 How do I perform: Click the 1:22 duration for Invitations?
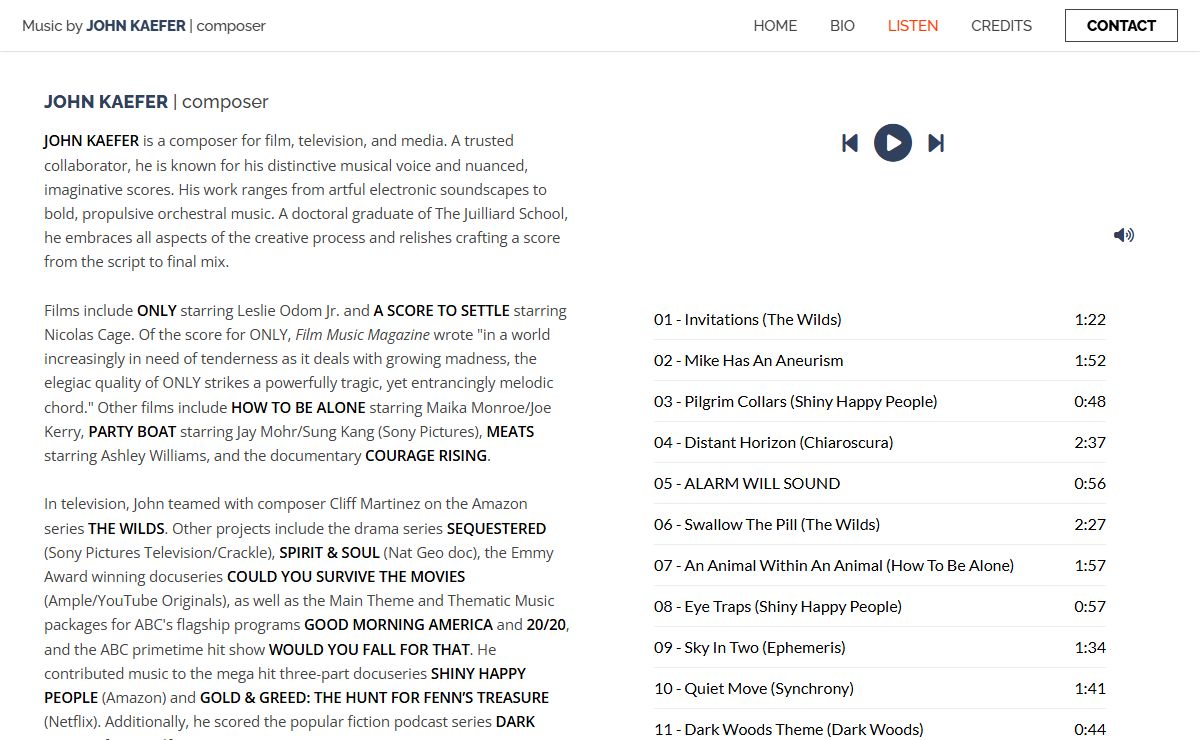(x=1090, y=320)
